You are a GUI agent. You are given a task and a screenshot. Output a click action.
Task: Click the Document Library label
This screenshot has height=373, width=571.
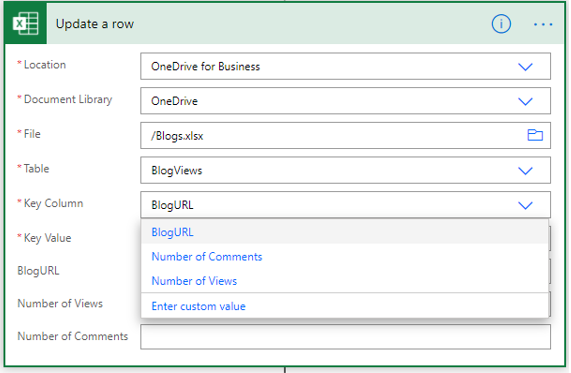tap(68, 99)
